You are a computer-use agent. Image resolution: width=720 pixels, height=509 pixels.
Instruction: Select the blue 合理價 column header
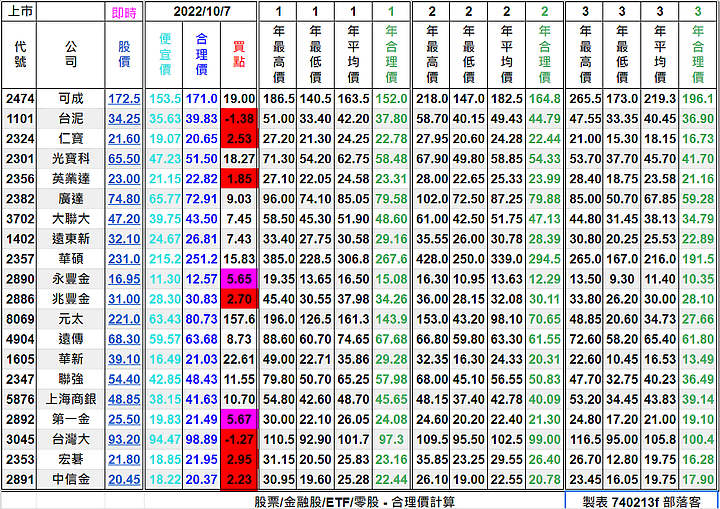202,55
